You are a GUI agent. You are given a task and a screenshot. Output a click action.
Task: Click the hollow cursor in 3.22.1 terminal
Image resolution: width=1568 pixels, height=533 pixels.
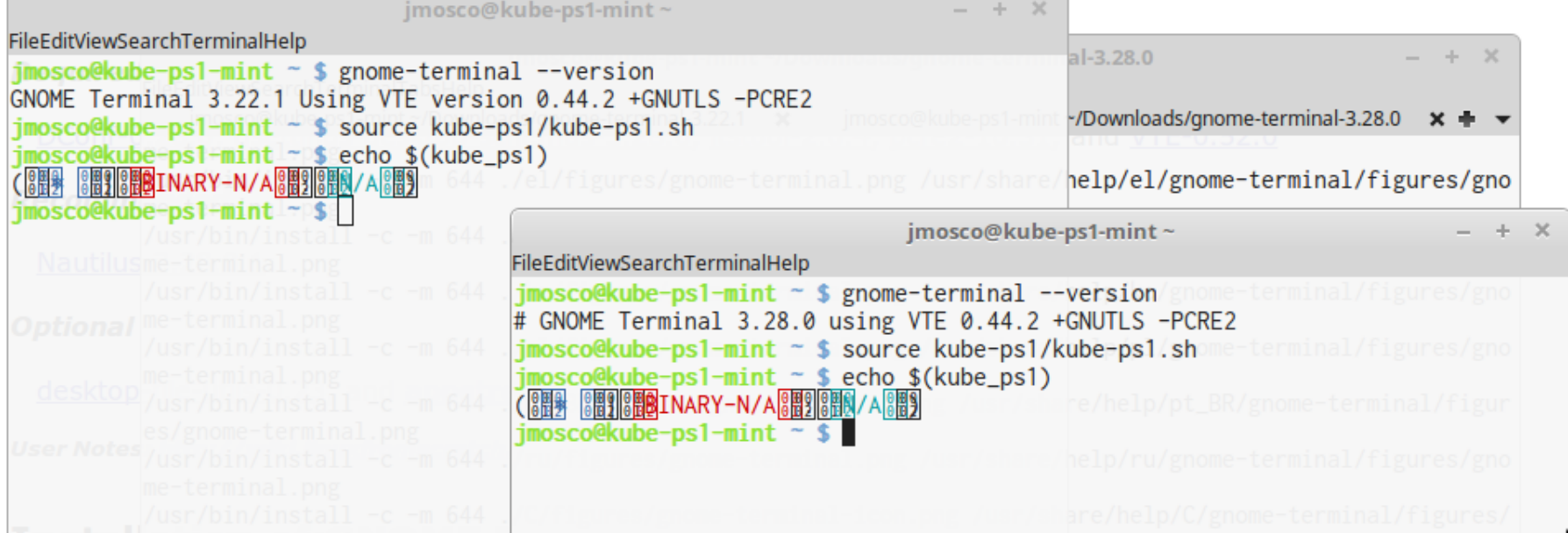coord(346,211)
